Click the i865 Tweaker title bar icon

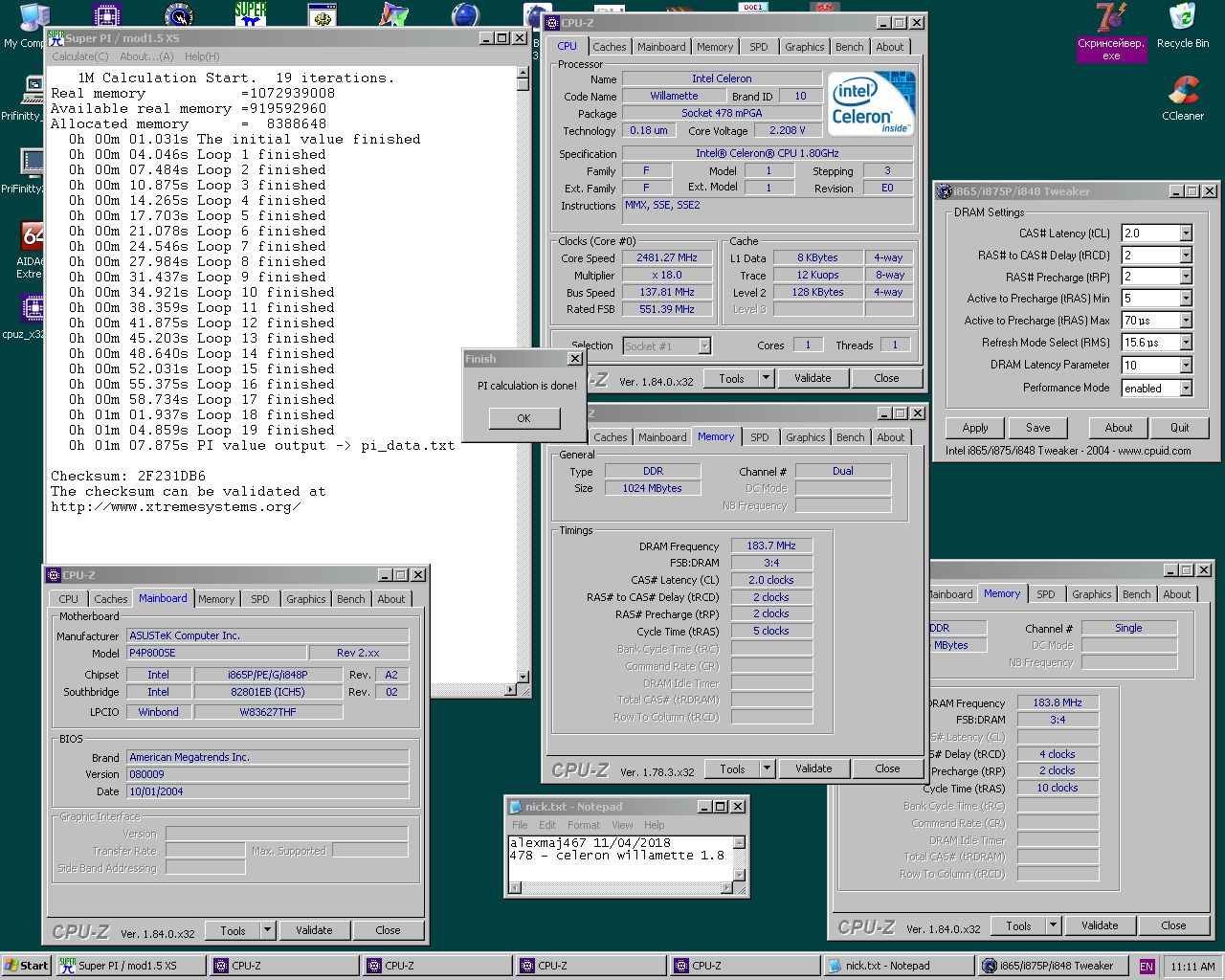(944, 191)
